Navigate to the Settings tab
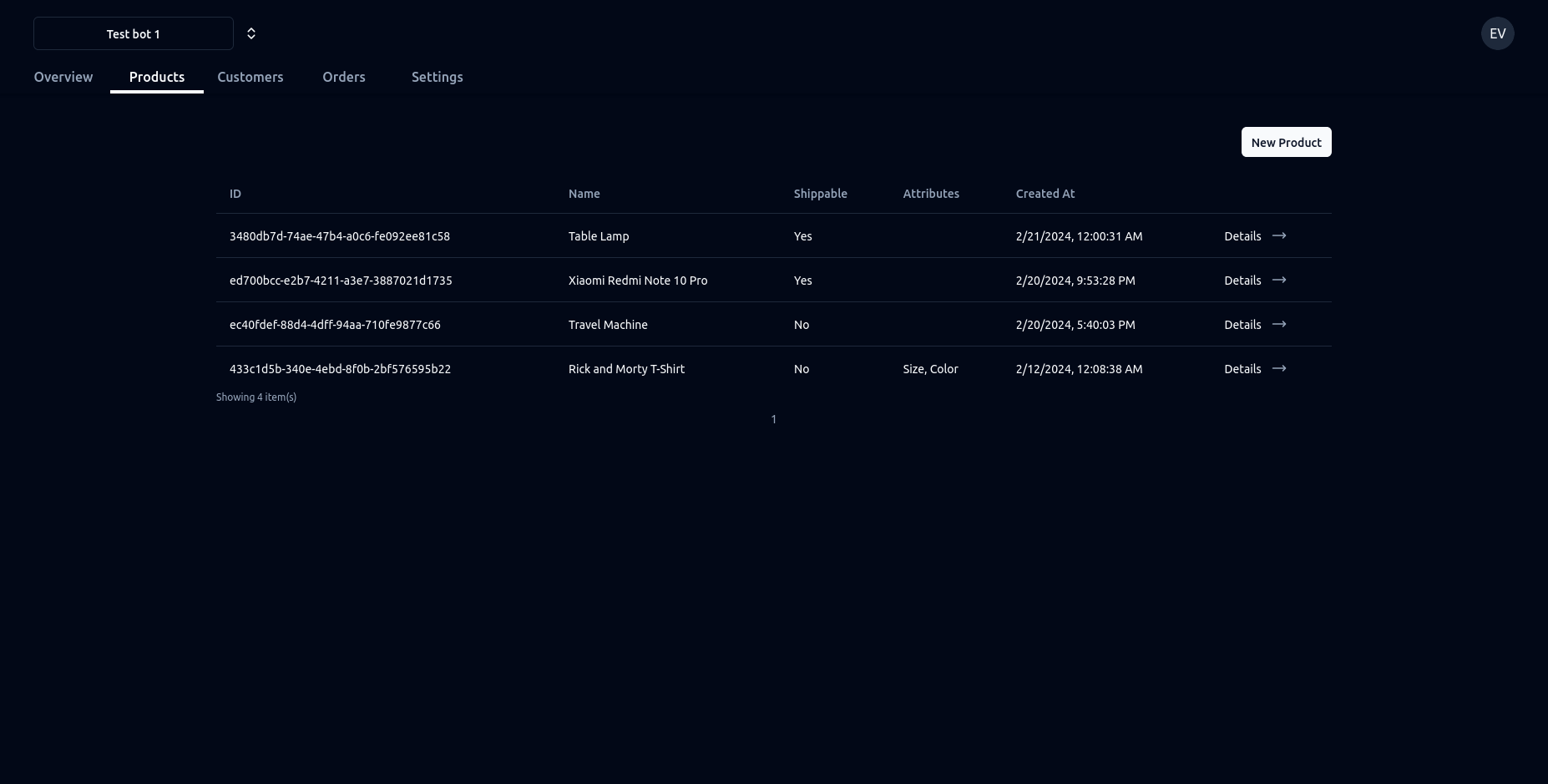 [x=438, y=77]
